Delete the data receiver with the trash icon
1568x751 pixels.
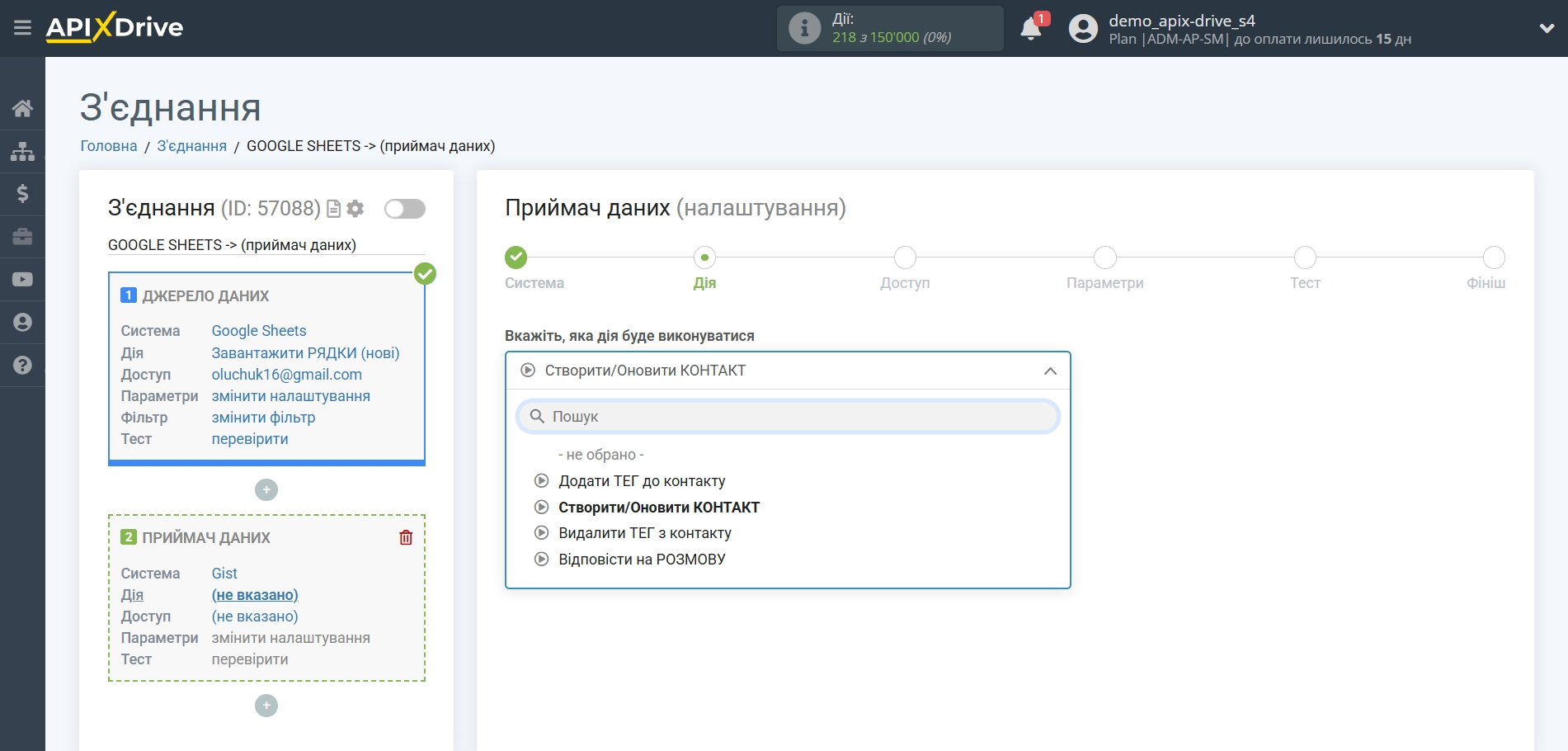pyautogui.click(x=406, y=538)
